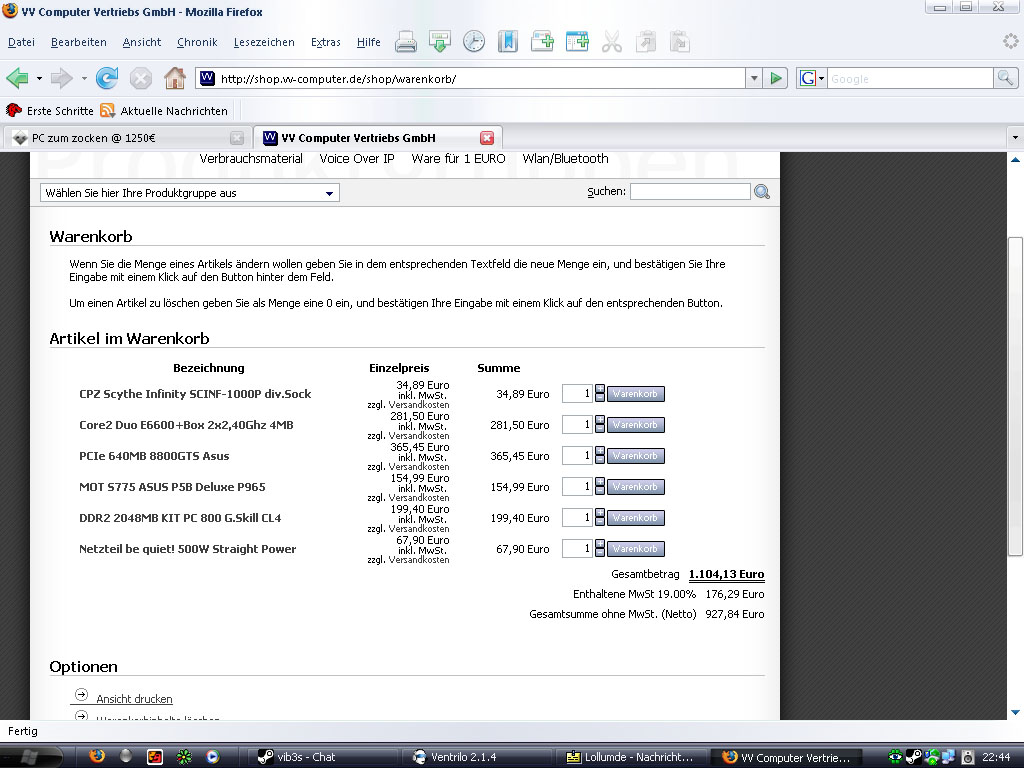The width and height of the screenshot is (1024, 768).
Task: Open the Chronik menu
Action: click(197, 42)
